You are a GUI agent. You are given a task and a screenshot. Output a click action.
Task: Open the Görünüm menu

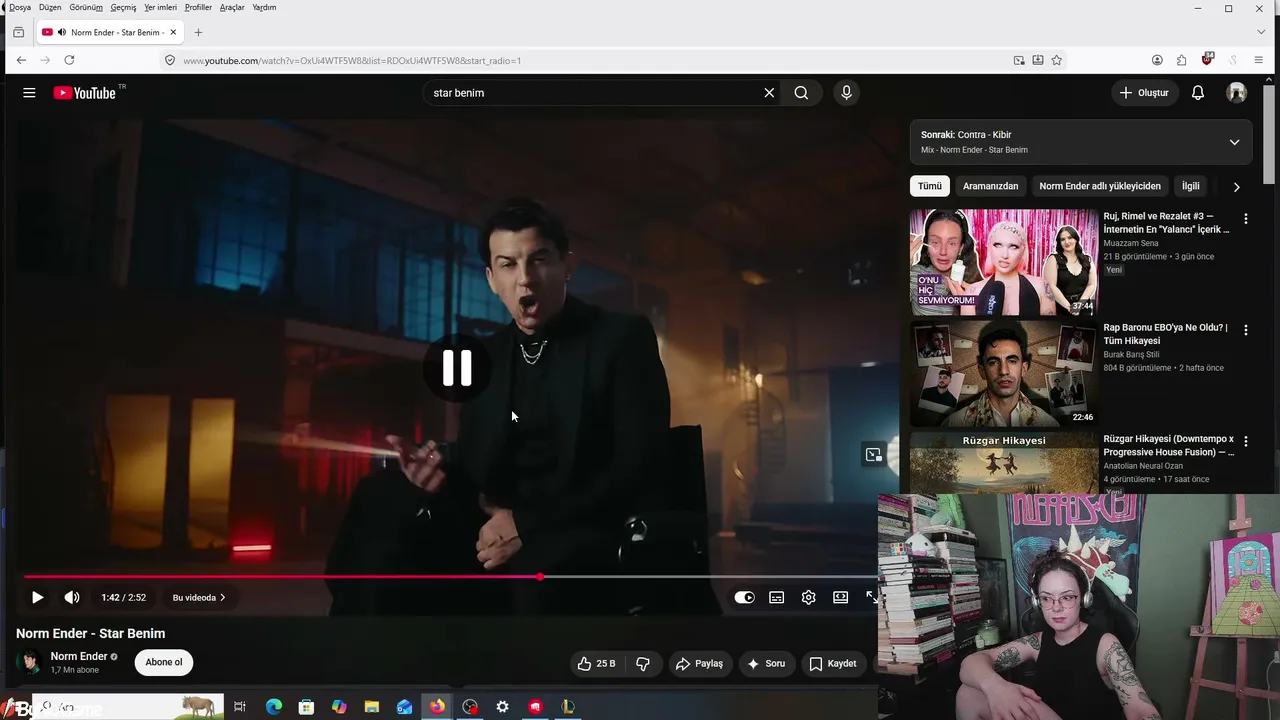point(86,7)
